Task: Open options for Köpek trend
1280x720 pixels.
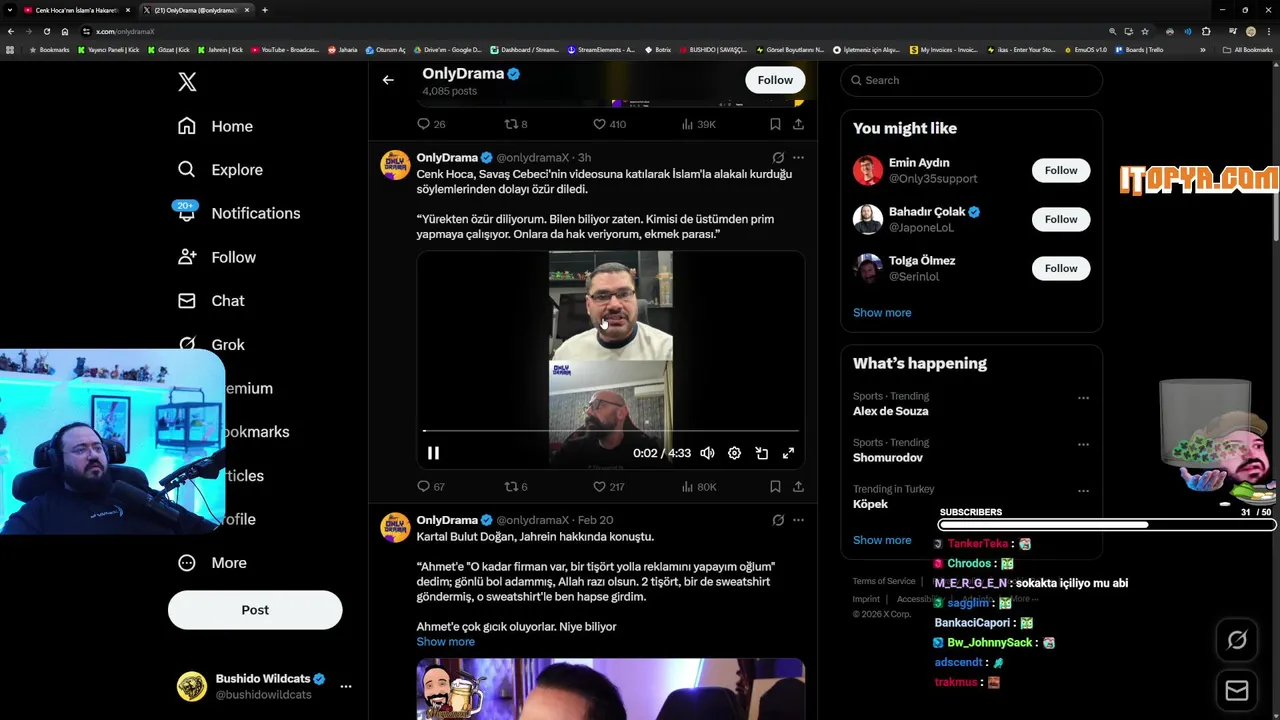Action: tap(1083, 491)
